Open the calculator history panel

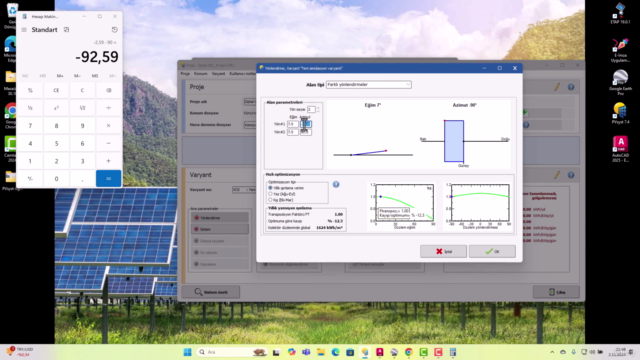[114, 30]
